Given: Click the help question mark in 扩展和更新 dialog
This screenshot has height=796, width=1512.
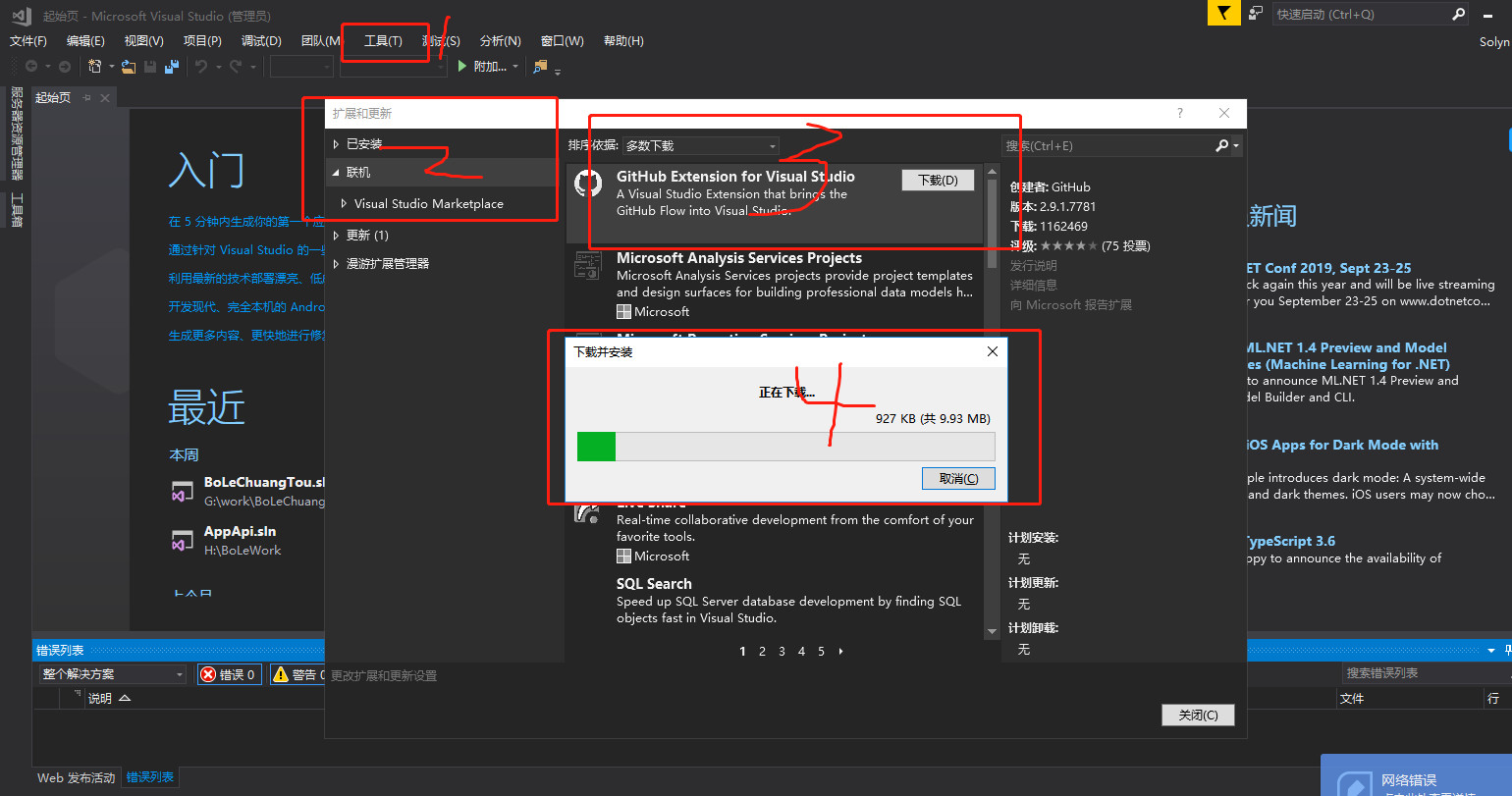Looking at the screenshot, I should [x=1180, y=113].
